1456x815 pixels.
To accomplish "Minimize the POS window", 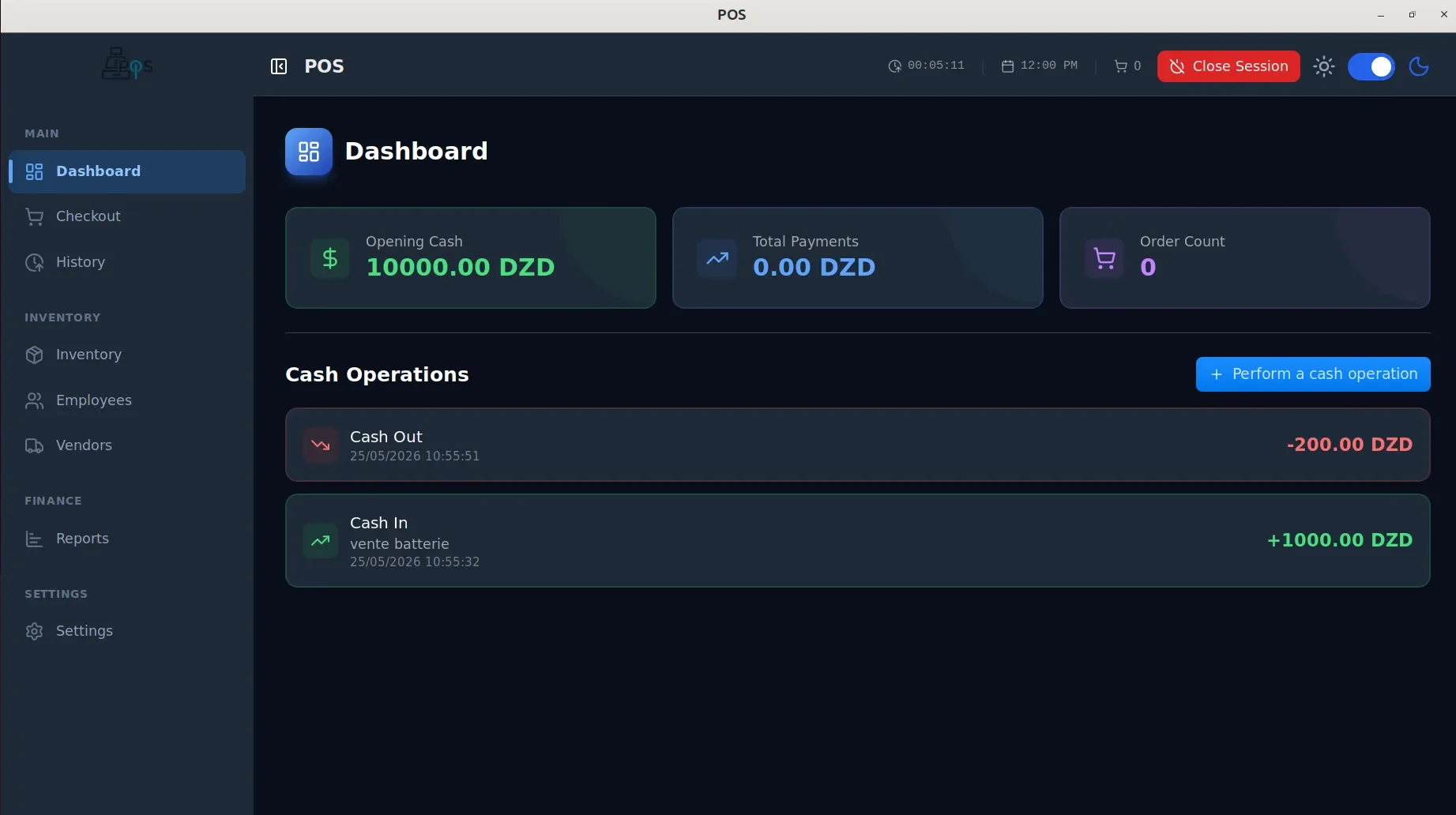I will pos(1380,15).
